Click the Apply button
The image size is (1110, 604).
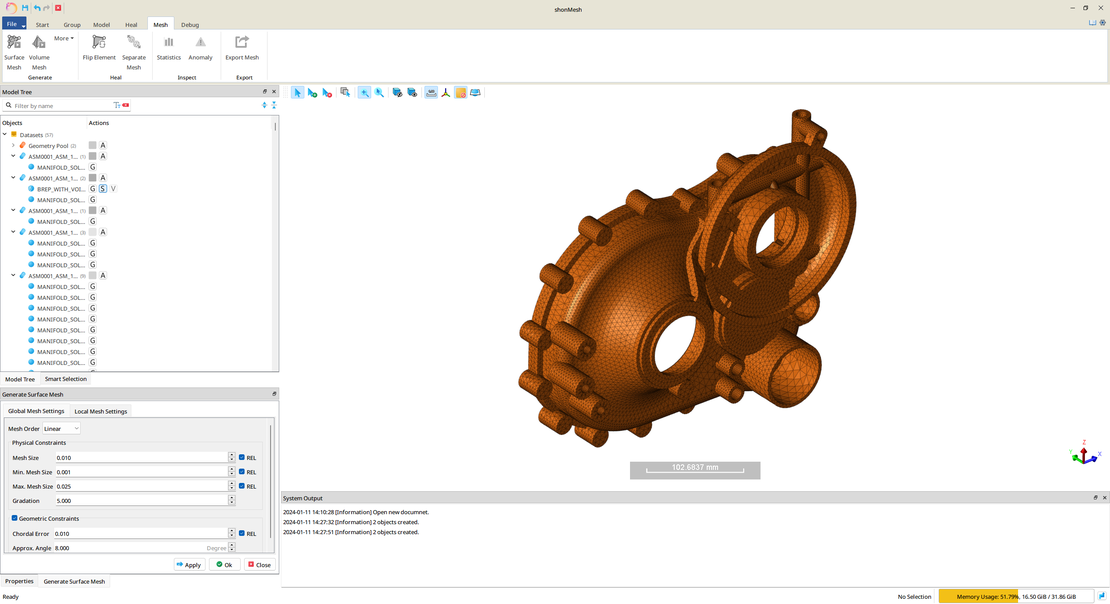188,565
